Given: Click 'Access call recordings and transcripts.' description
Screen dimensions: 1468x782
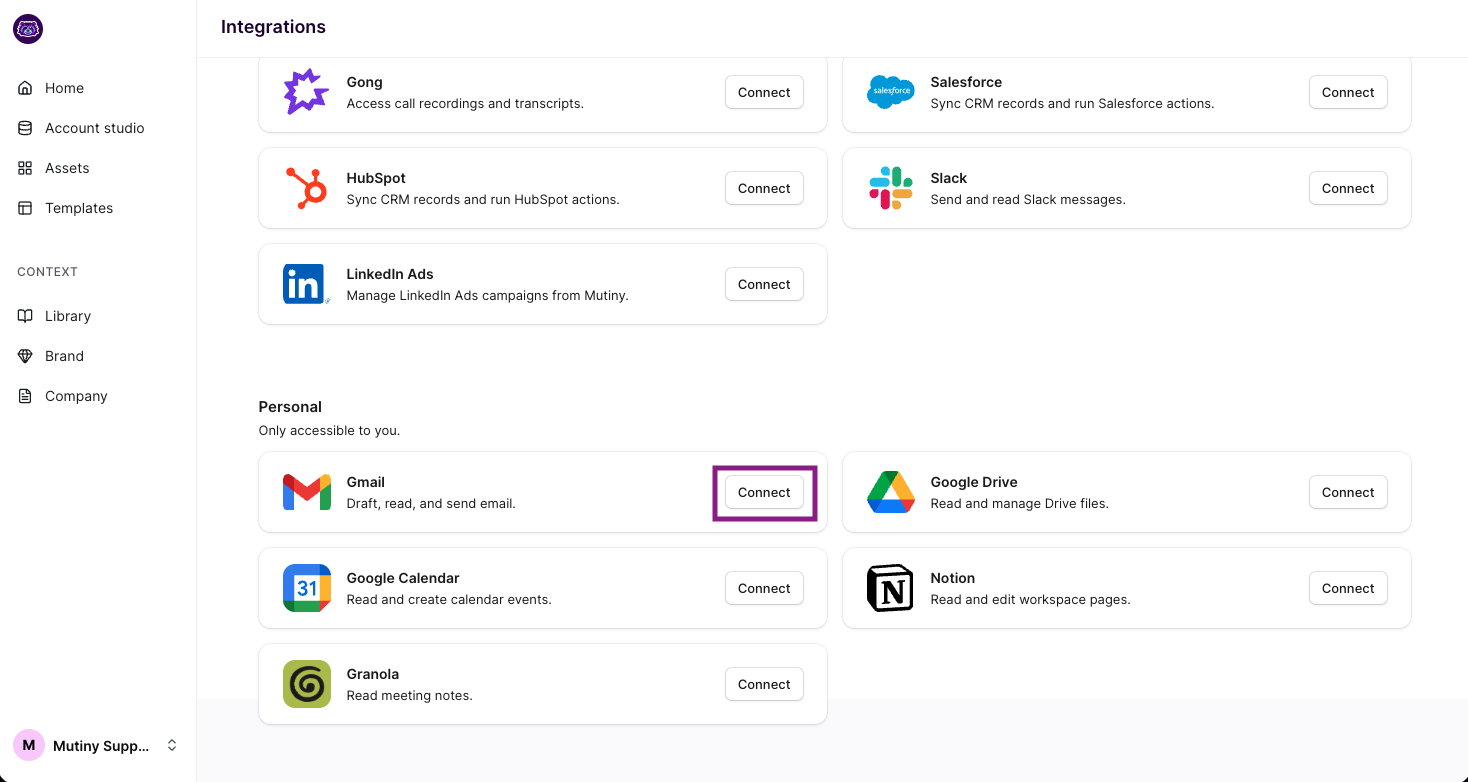Looking at the screenshot, I should pos(465,103).
